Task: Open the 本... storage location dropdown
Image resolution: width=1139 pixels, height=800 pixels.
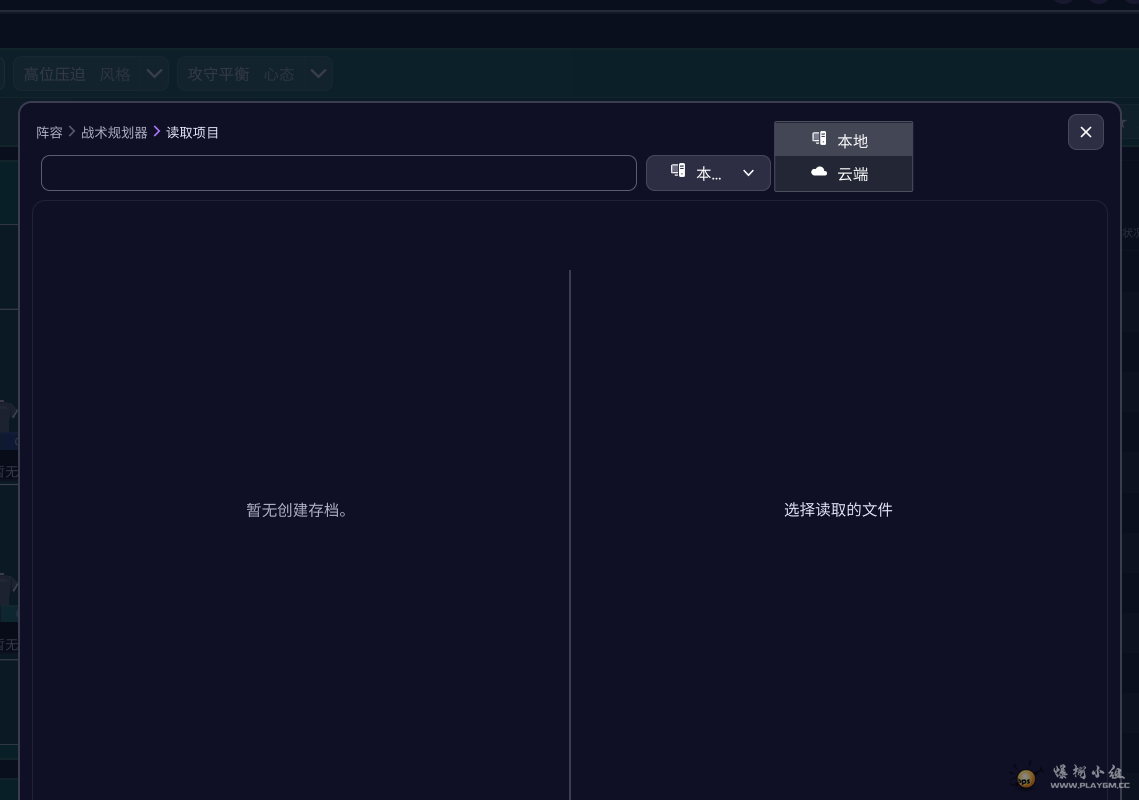Action: (708, 173)
